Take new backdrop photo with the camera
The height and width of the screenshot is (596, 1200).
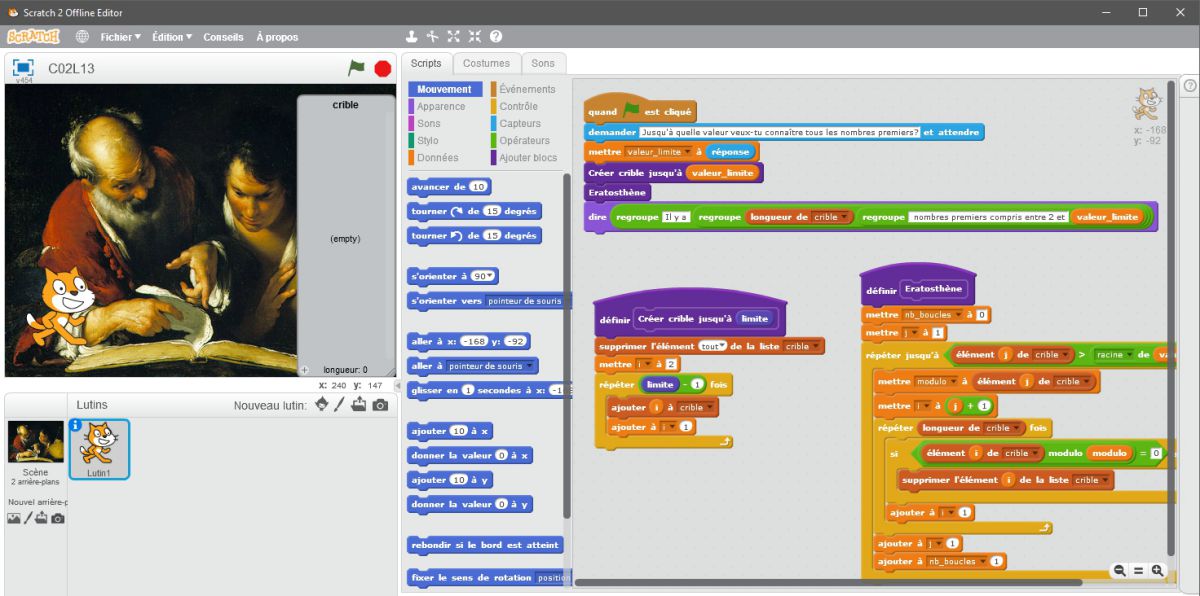coord(58,518)
